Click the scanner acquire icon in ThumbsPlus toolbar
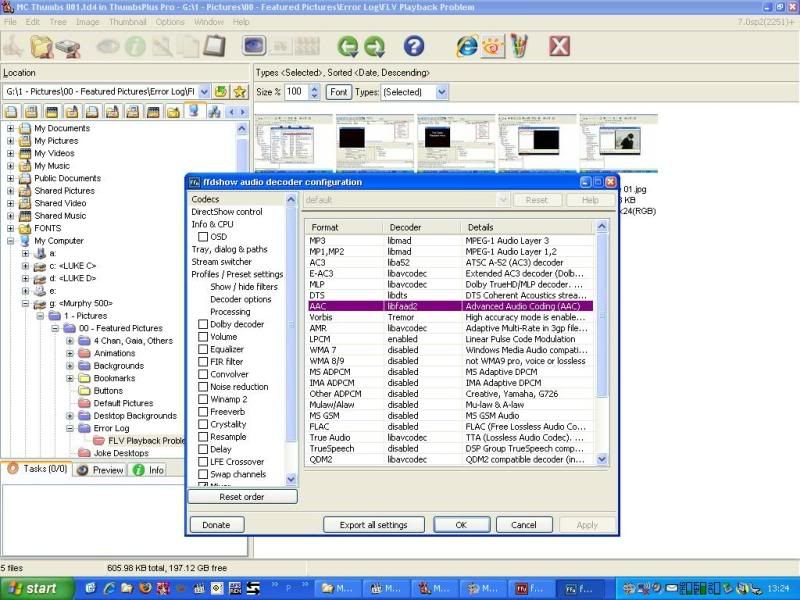 [68, 47]
